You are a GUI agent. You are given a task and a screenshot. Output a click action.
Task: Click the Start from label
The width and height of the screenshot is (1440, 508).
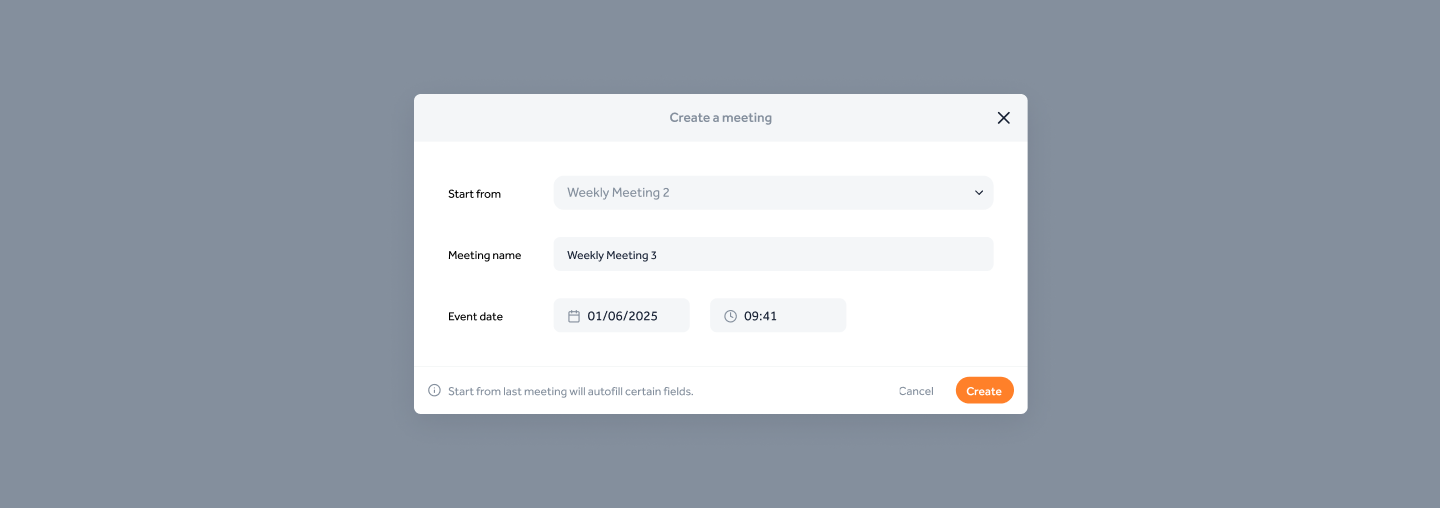tap(474, 194)
